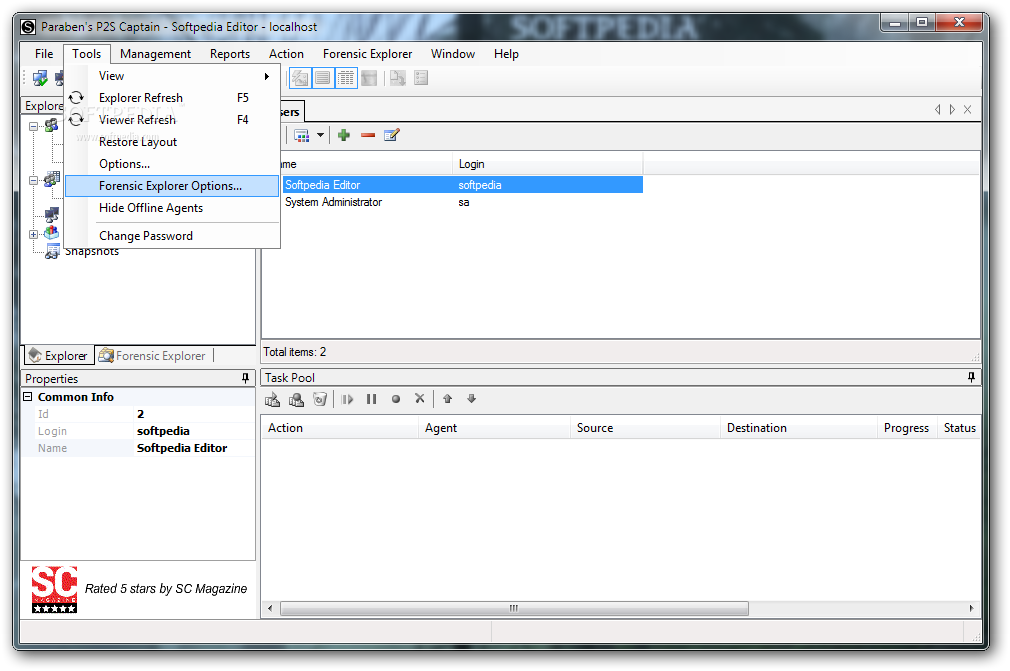The width and height of the screenshot is (1010, 671).
Task: Click the Task Pool horizontal scrollbar thumb
Action: (x=514, y=609)
